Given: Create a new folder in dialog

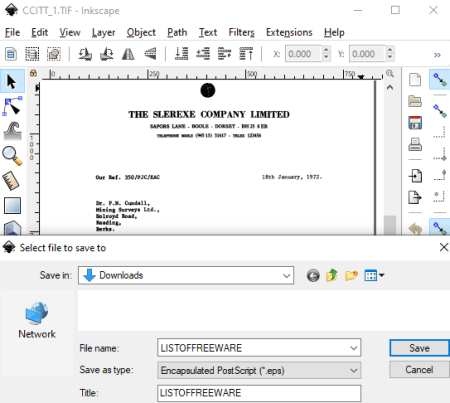Looking at the screenshot, I should click(351, 276).
